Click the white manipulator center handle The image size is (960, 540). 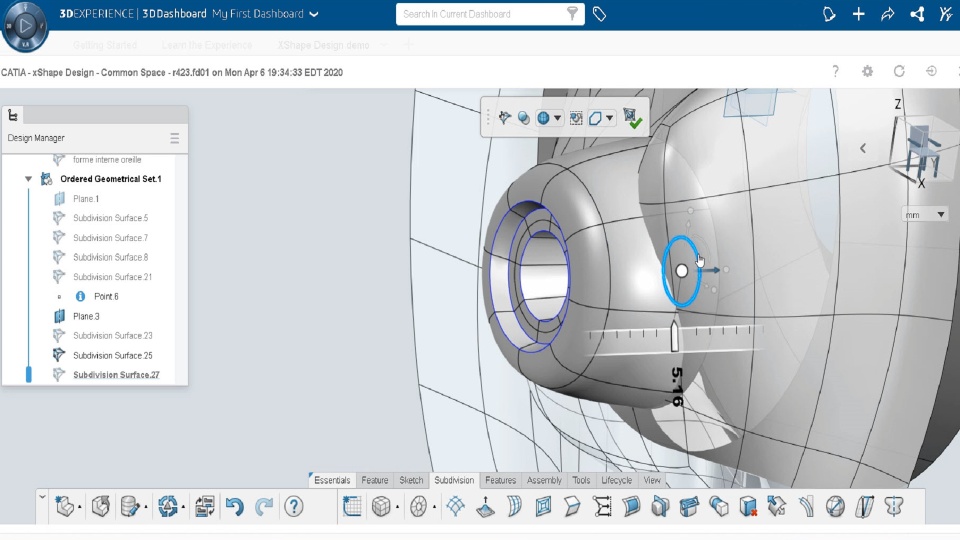click(681, 271)
